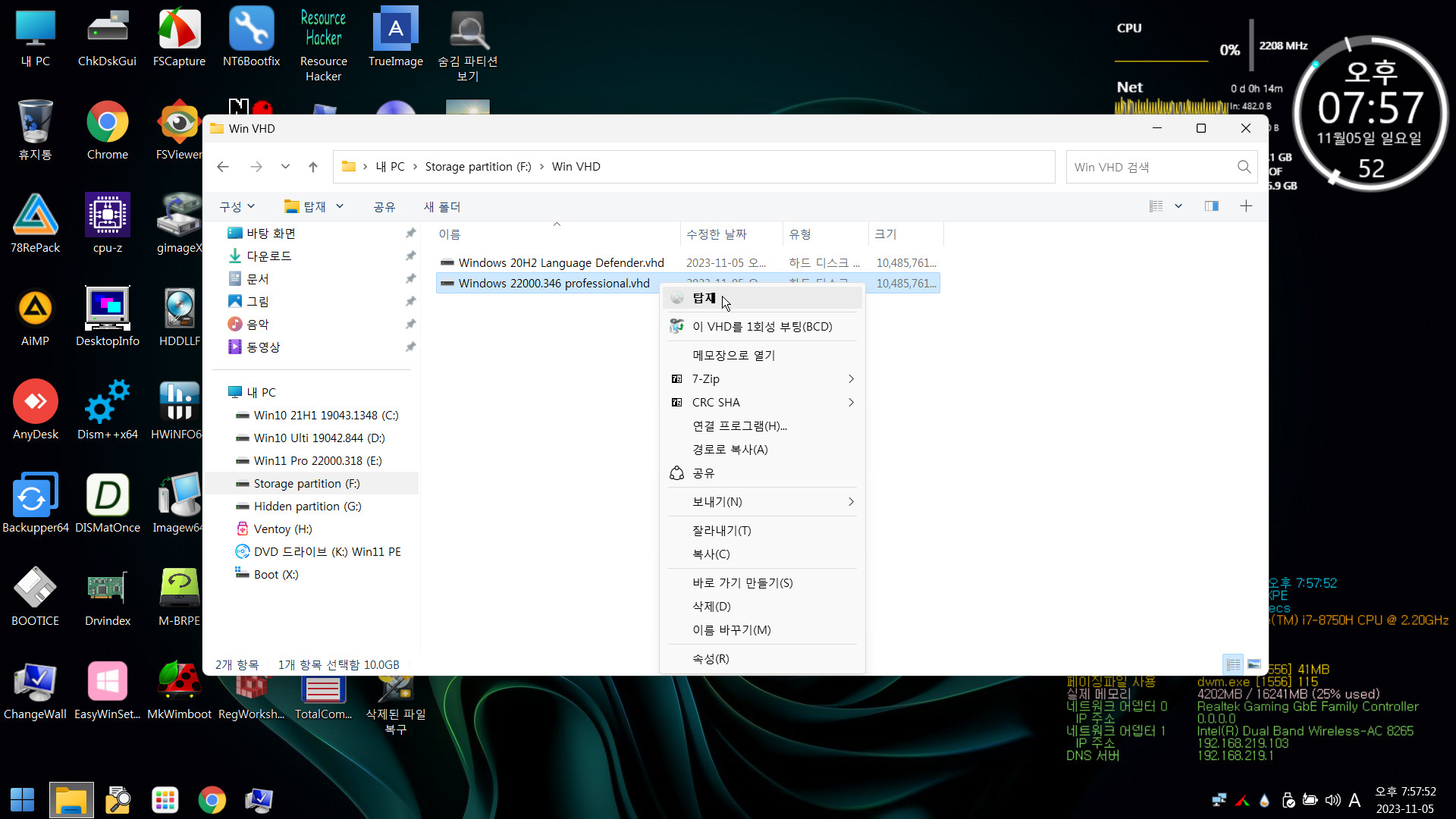This screenshot has width=1456, height=819.
Task: Open ChkDskGui desktop icon
Action: (x=107, y=38)
